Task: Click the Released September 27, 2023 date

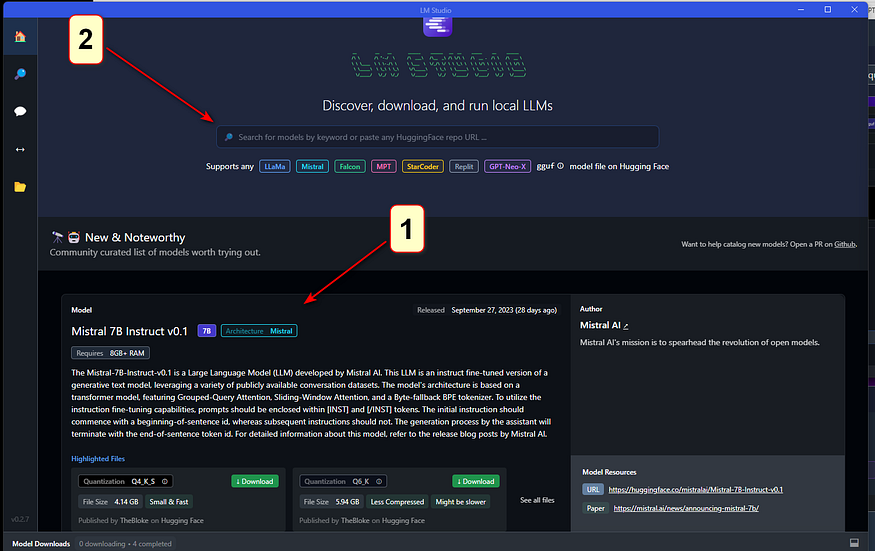Action: click(486, 310)
